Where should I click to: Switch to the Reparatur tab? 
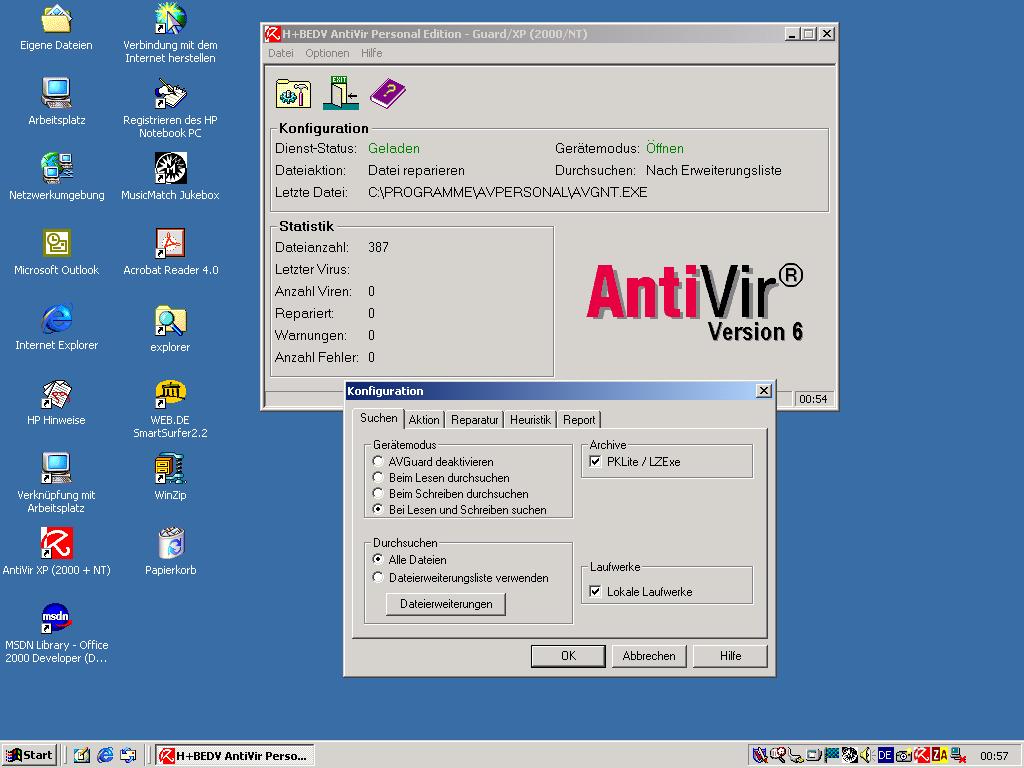click(474, 420)
